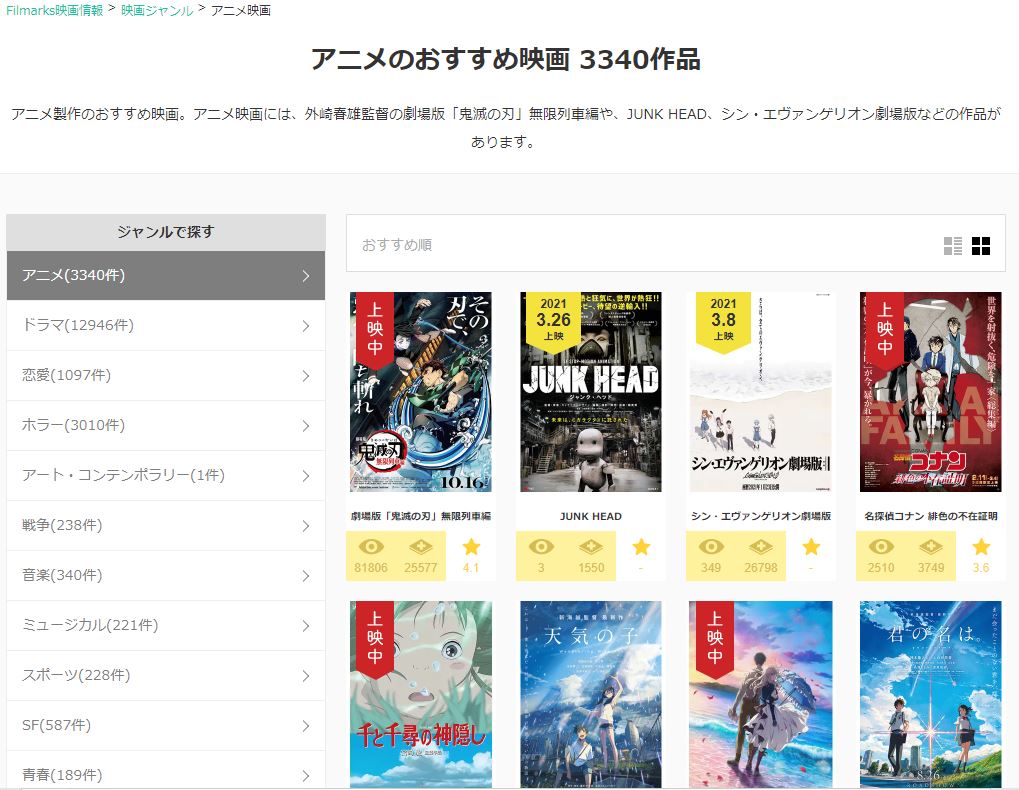Expand the ホラー(3010件) chevron arrow
This screenshot has width=1019, height=790.
[305, 426]
